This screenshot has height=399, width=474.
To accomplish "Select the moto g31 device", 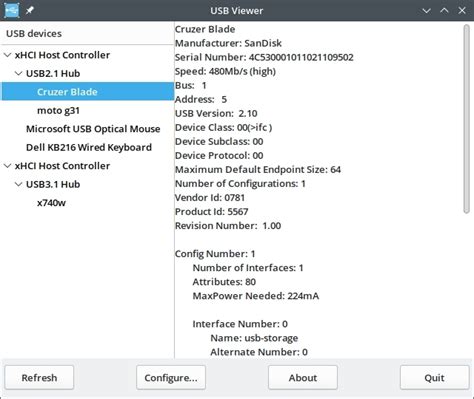I will click(58, 110).
